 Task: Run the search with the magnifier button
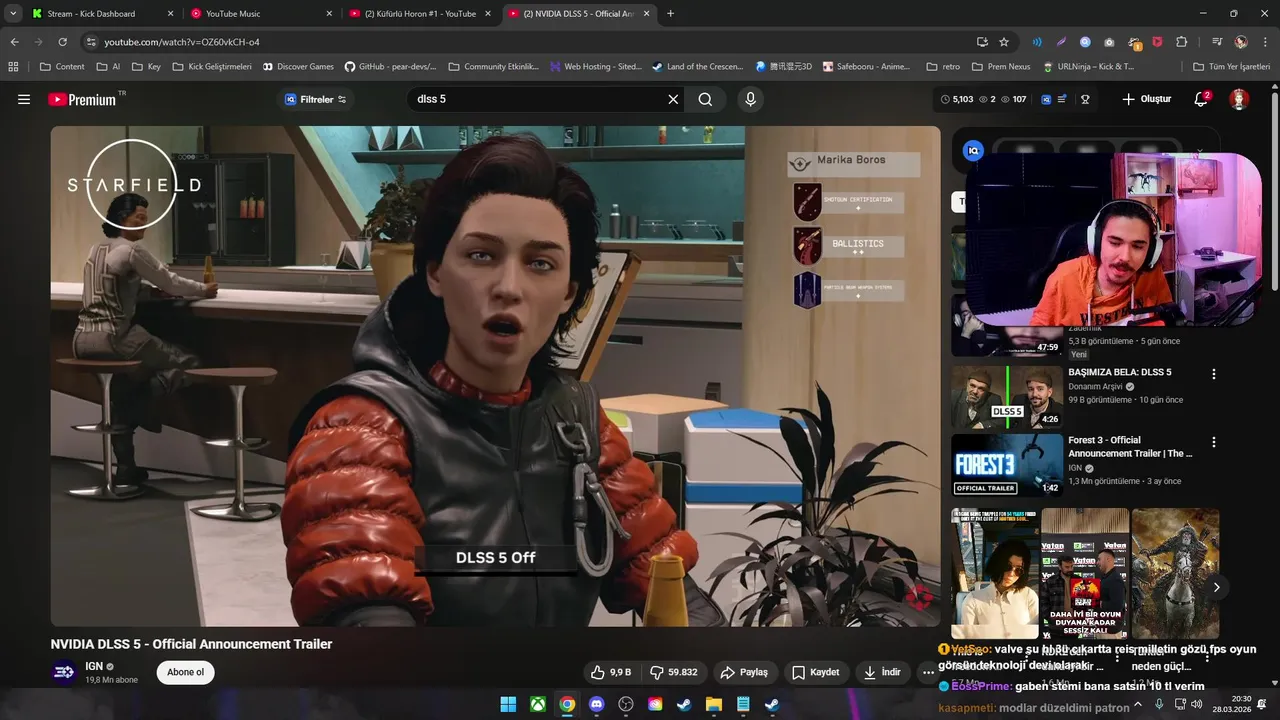[x=706, y=99]
